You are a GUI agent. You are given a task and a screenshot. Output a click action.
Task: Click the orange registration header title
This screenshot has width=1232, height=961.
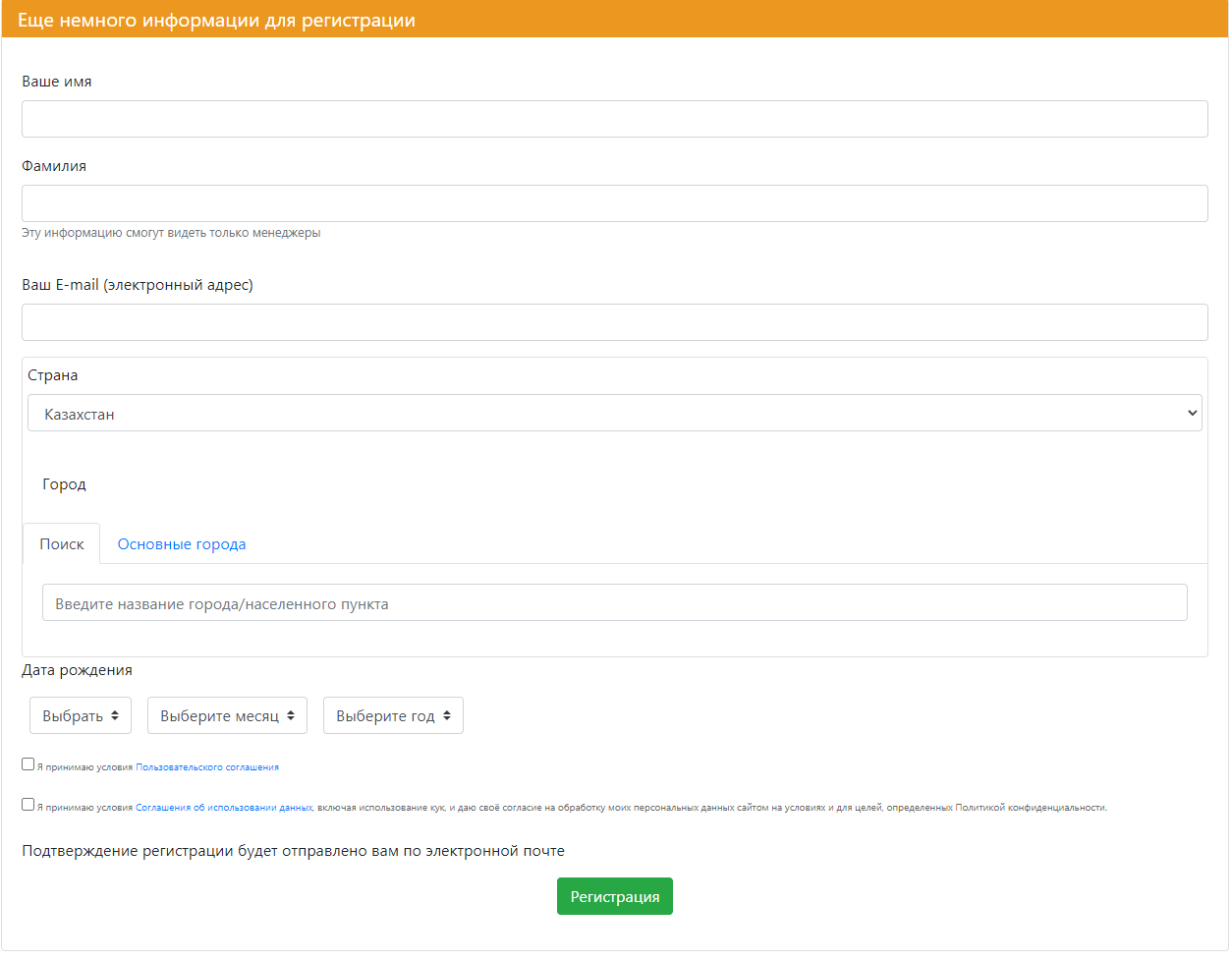coord(216,21)
